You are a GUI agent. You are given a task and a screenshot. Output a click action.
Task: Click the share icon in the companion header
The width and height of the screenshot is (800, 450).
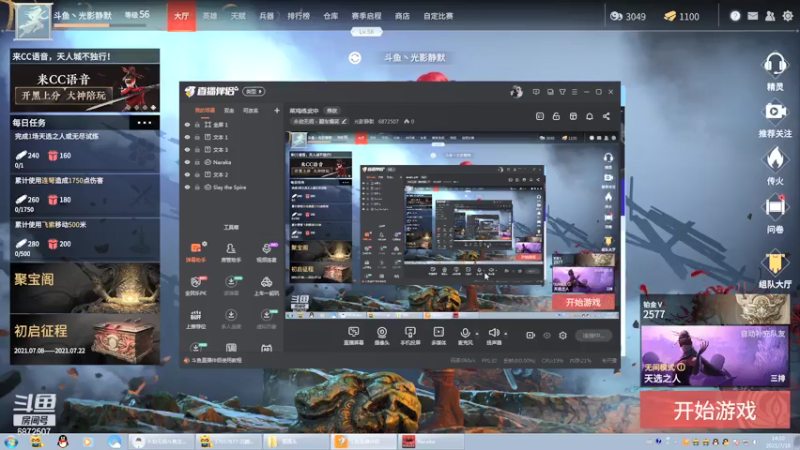click(x=606, y=116)
